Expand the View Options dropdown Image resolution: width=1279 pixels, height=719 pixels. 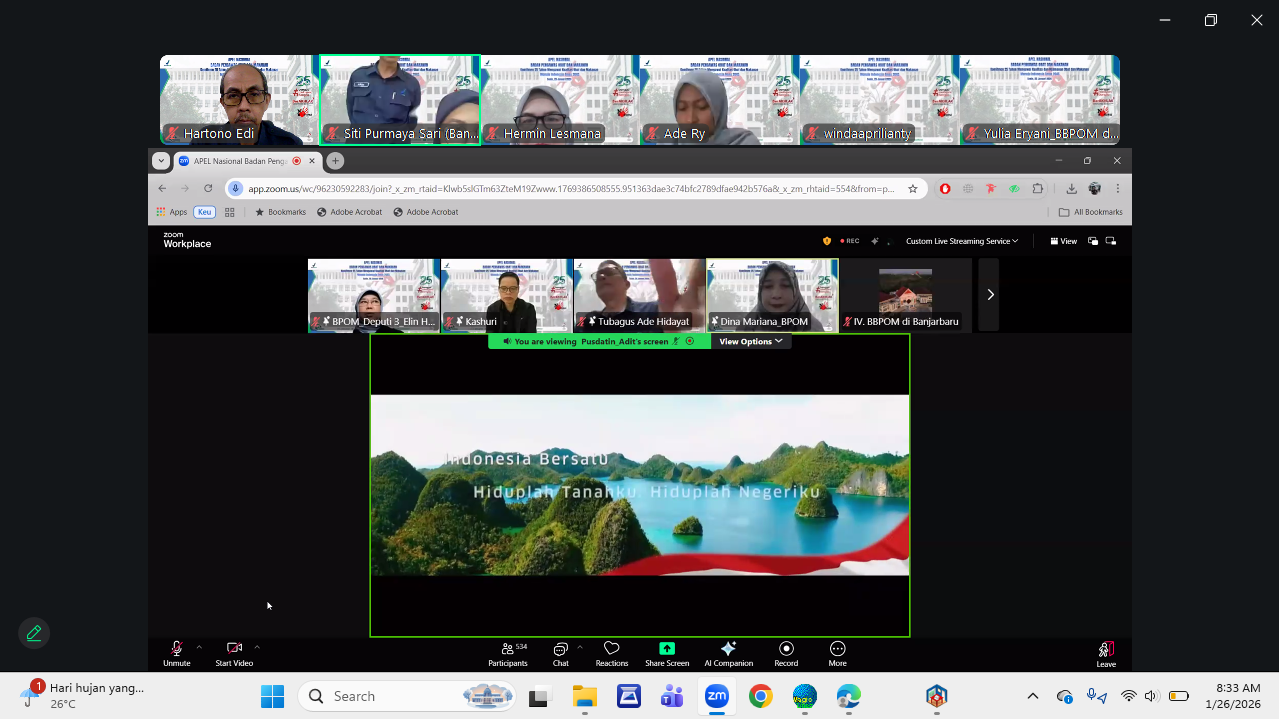click(x=750, y=341)
